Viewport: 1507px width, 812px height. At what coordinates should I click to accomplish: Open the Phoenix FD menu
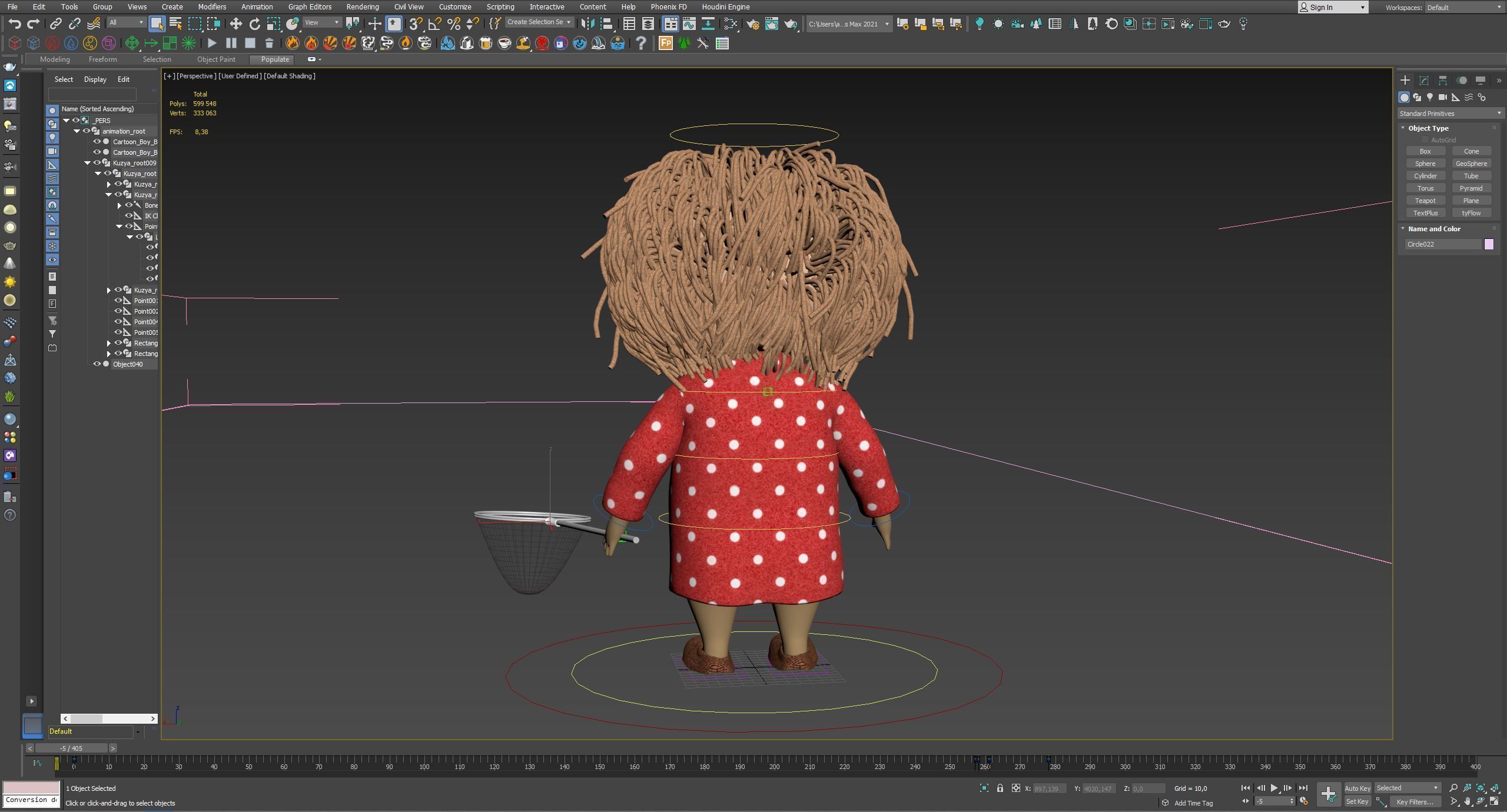[x=668, y=6]
